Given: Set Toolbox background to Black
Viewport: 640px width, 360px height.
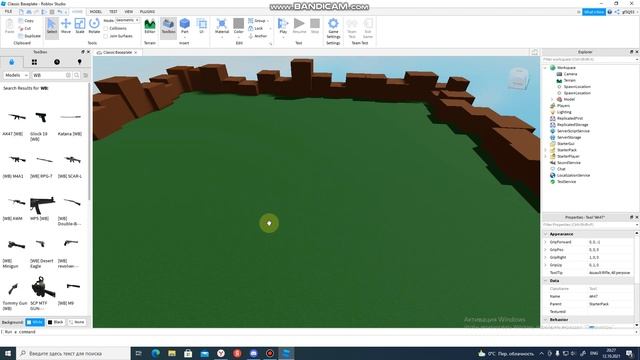Looking at the screenshot, I should point(56,322).
